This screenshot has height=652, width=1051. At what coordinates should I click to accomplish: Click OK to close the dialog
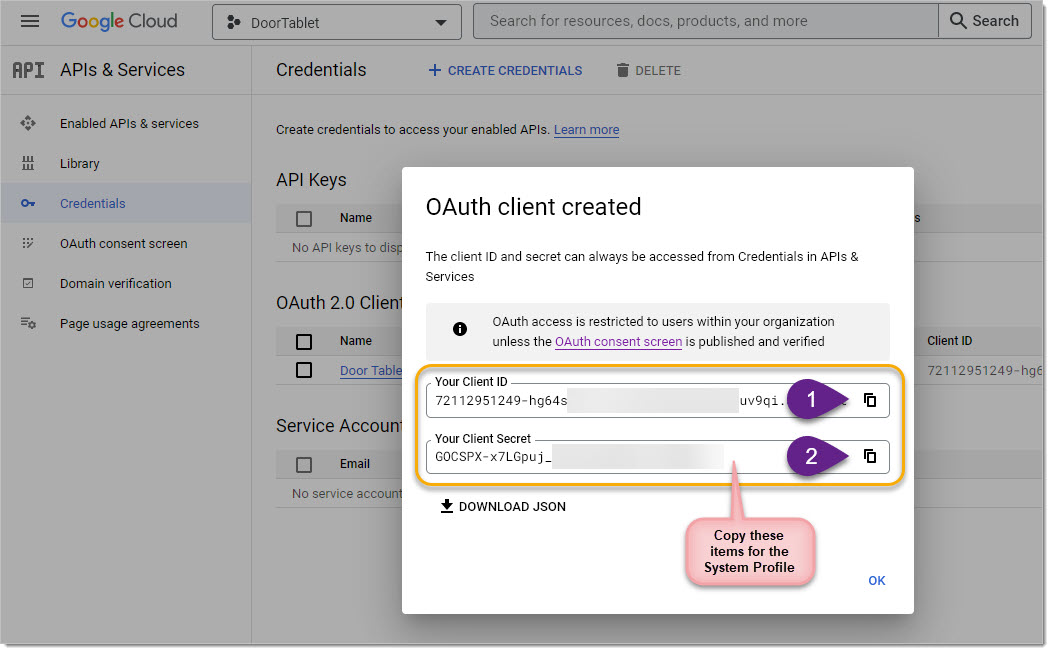point(877,581)
